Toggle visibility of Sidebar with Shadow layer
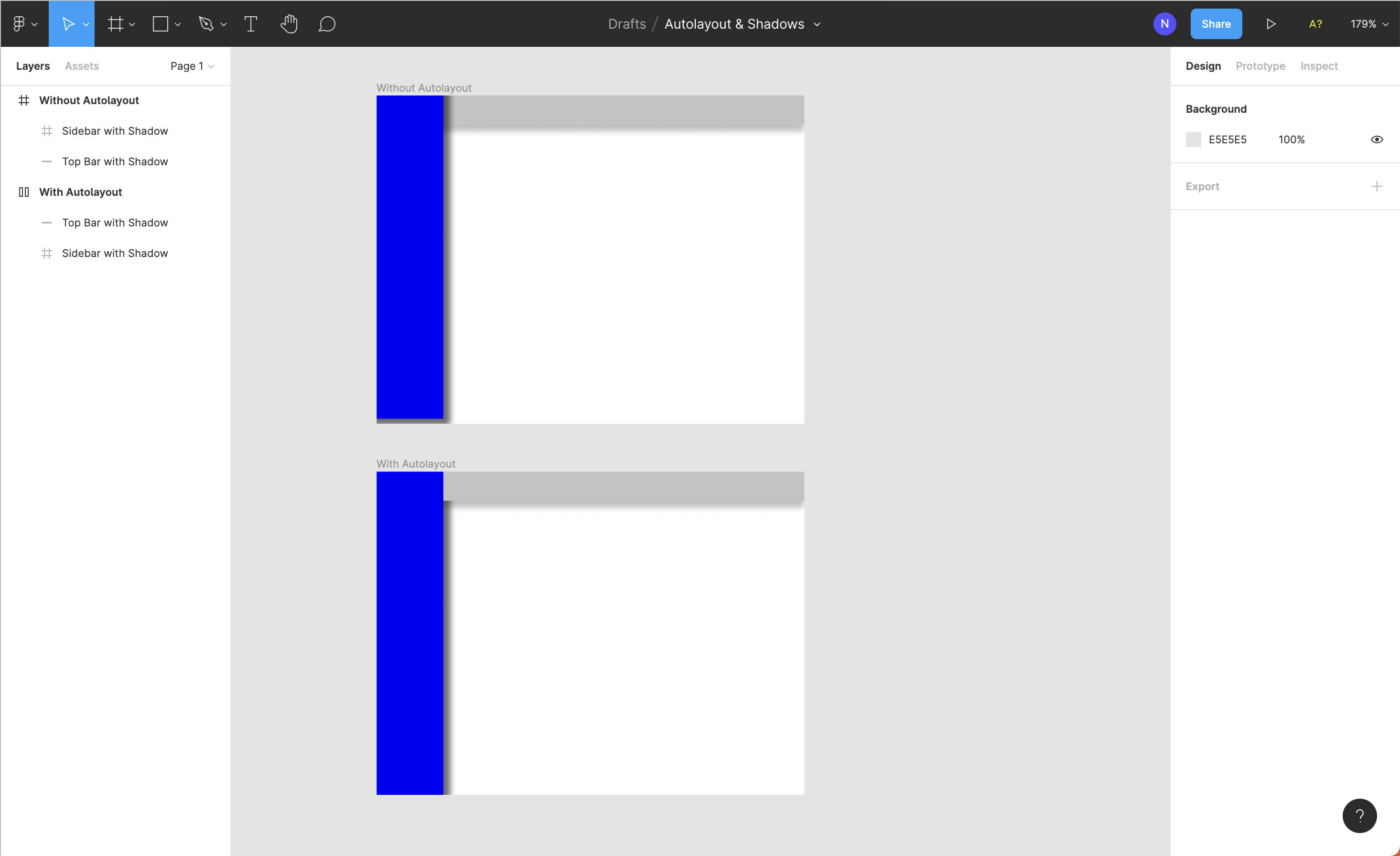Viewport: 1400px width, 856px height. 211,130
